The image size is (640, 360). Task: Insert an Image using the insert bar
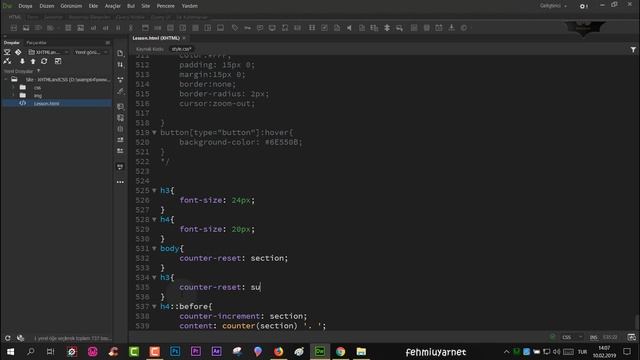pos(26,28)
